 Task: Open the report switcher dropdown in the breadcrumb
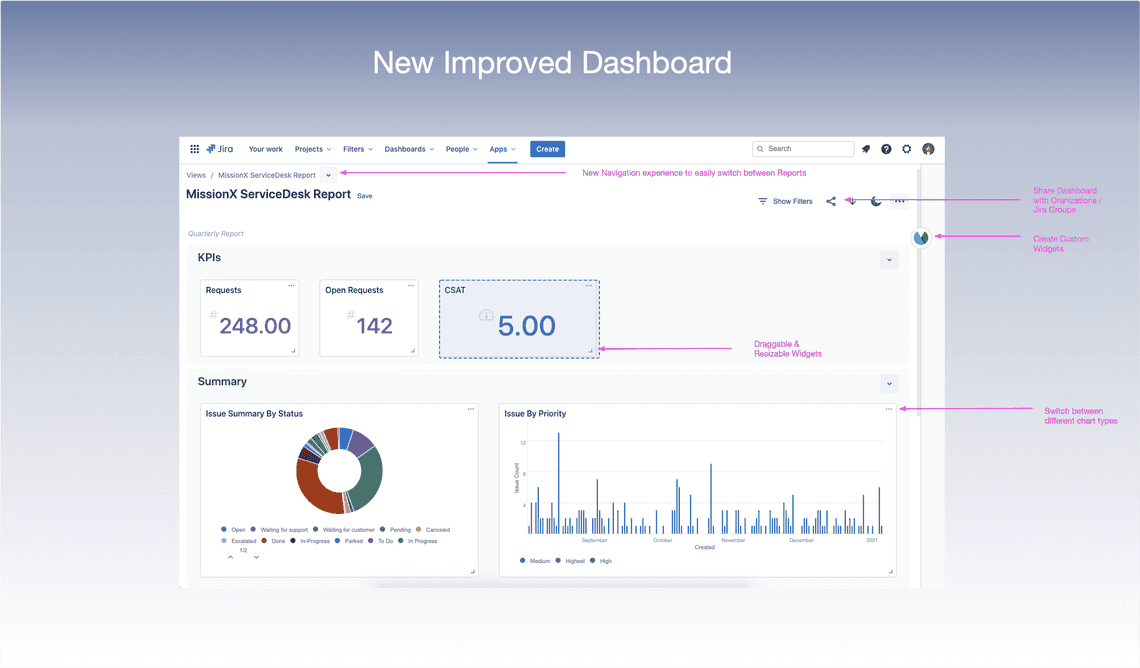coord(327,174)
